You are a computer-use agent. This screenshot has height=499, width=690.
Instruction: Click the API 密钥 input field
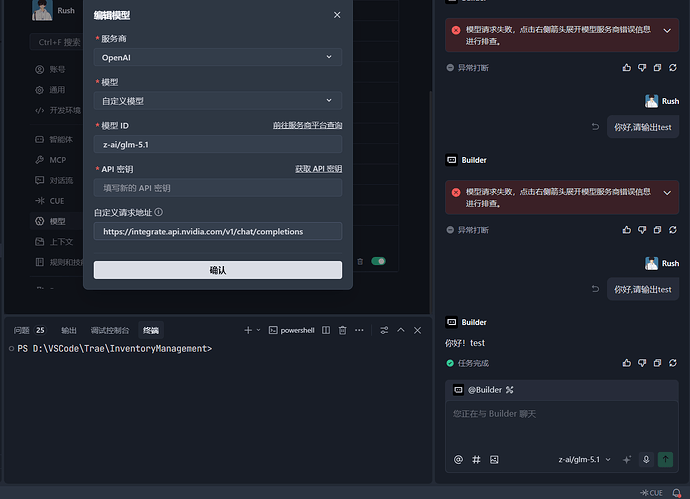coord(218,188)
